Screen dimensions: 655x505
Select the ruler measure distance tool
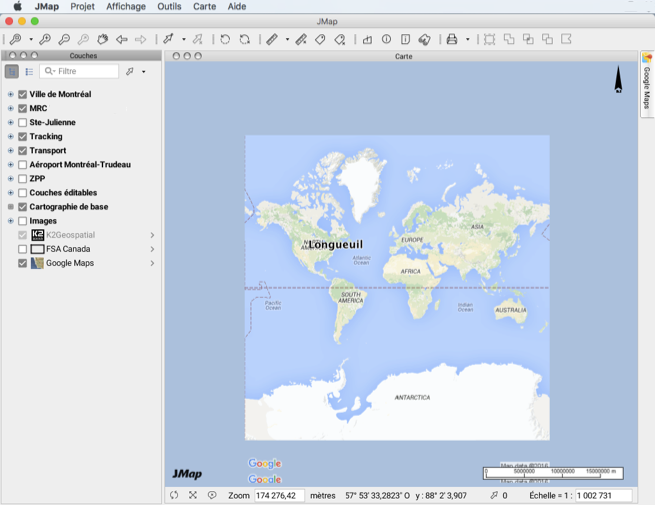272,39
